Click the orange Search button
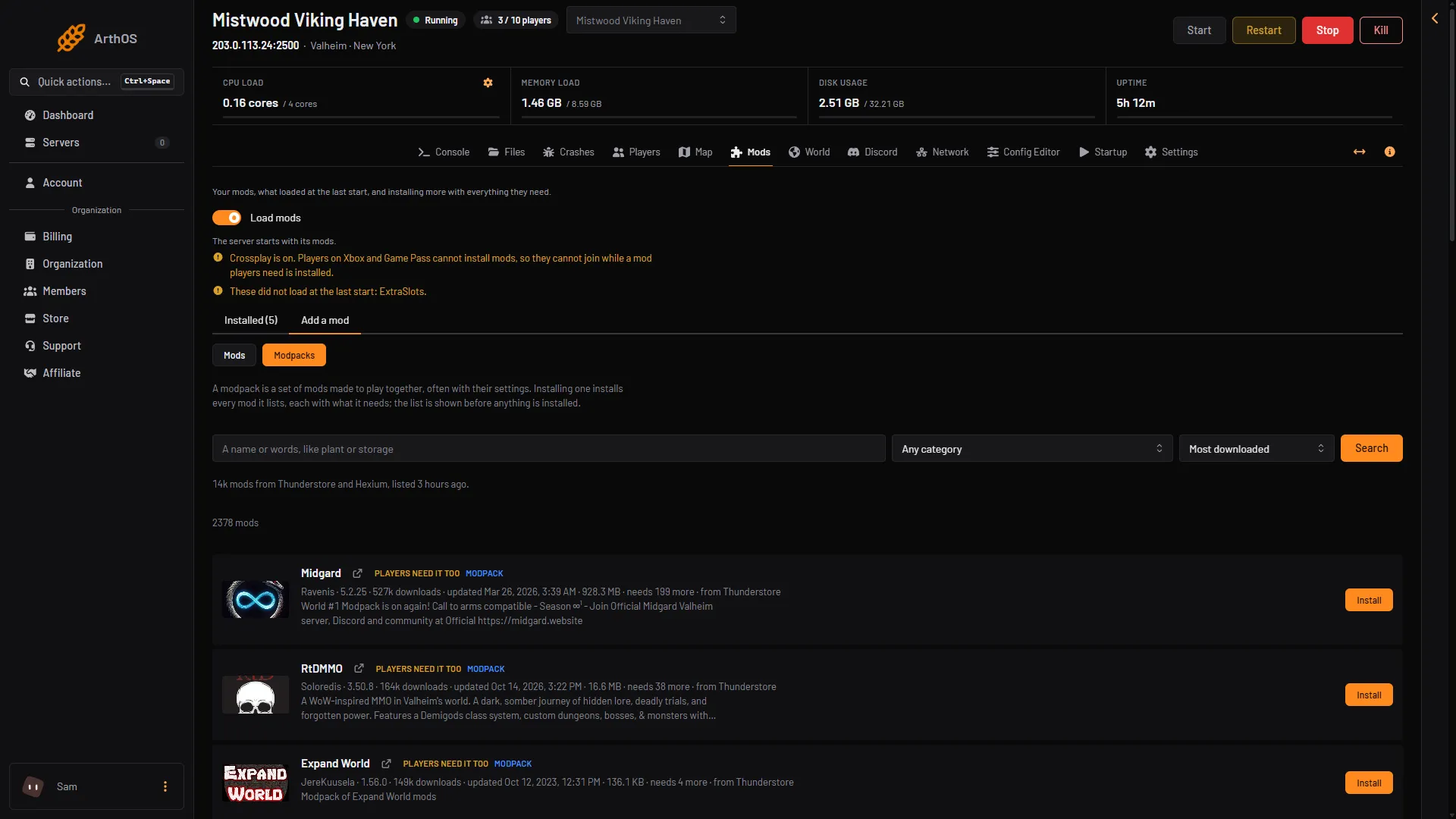 tap(1371, 448)
